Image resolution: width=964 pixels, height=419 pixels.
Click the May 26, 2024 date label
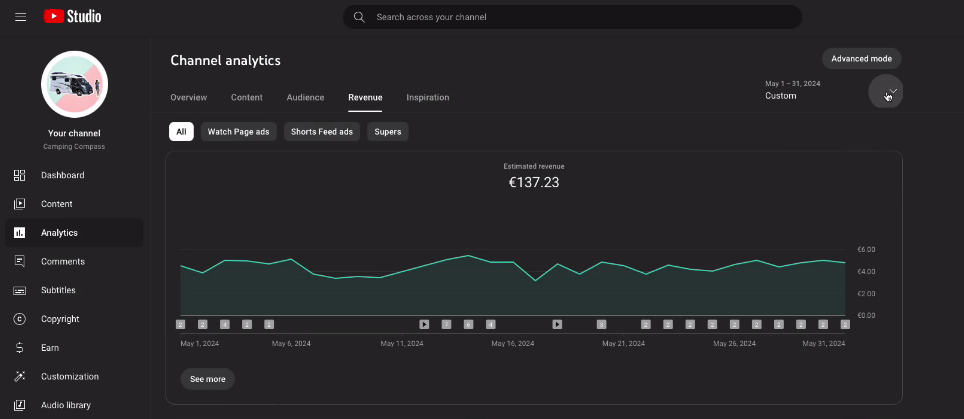click(x=735, y=343)
